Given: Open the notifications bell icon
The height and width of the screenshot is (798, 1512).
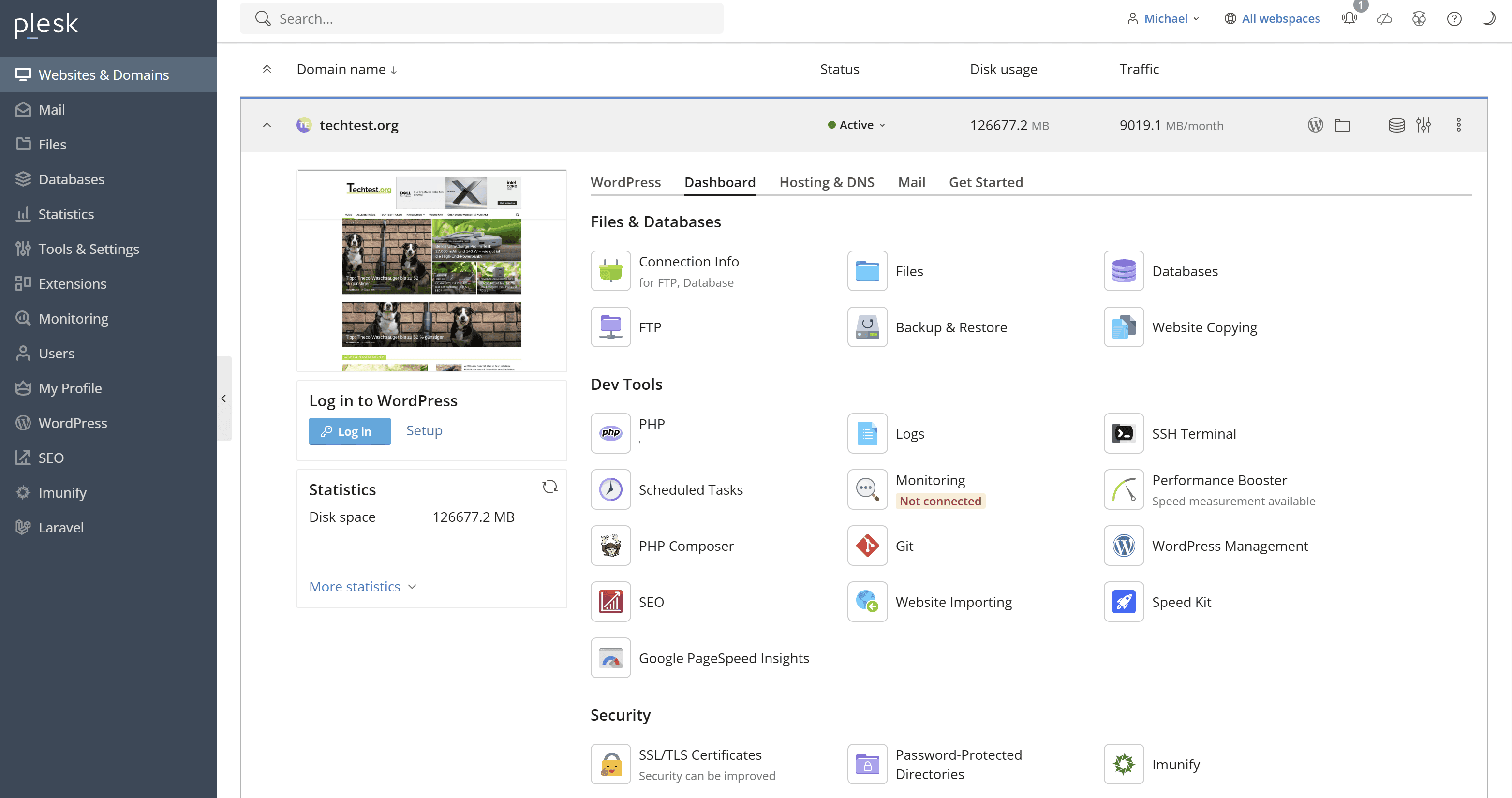Looking at the screenshot, I should click(1349, 18).
